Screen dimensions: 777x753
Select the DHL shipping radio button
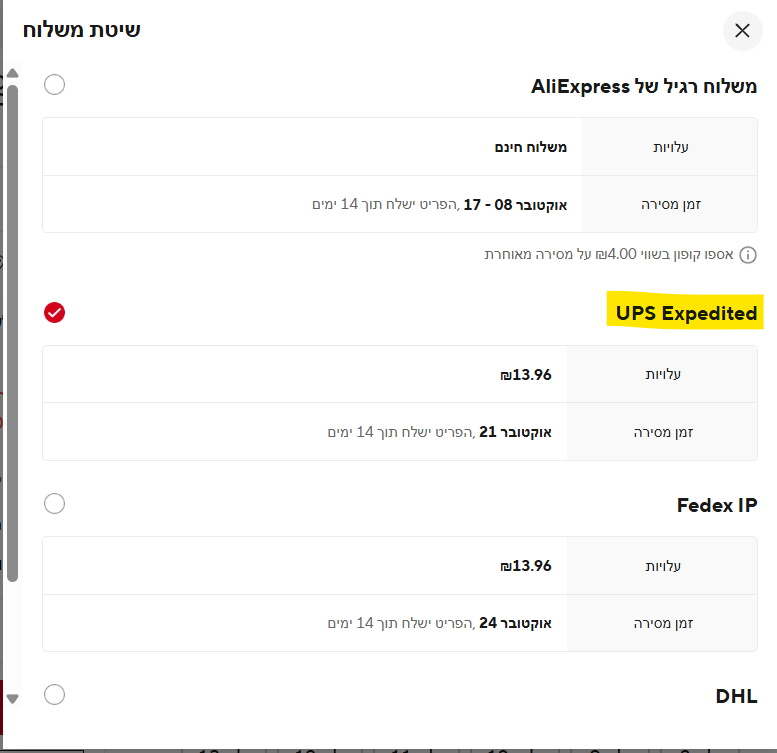point(55,694)
